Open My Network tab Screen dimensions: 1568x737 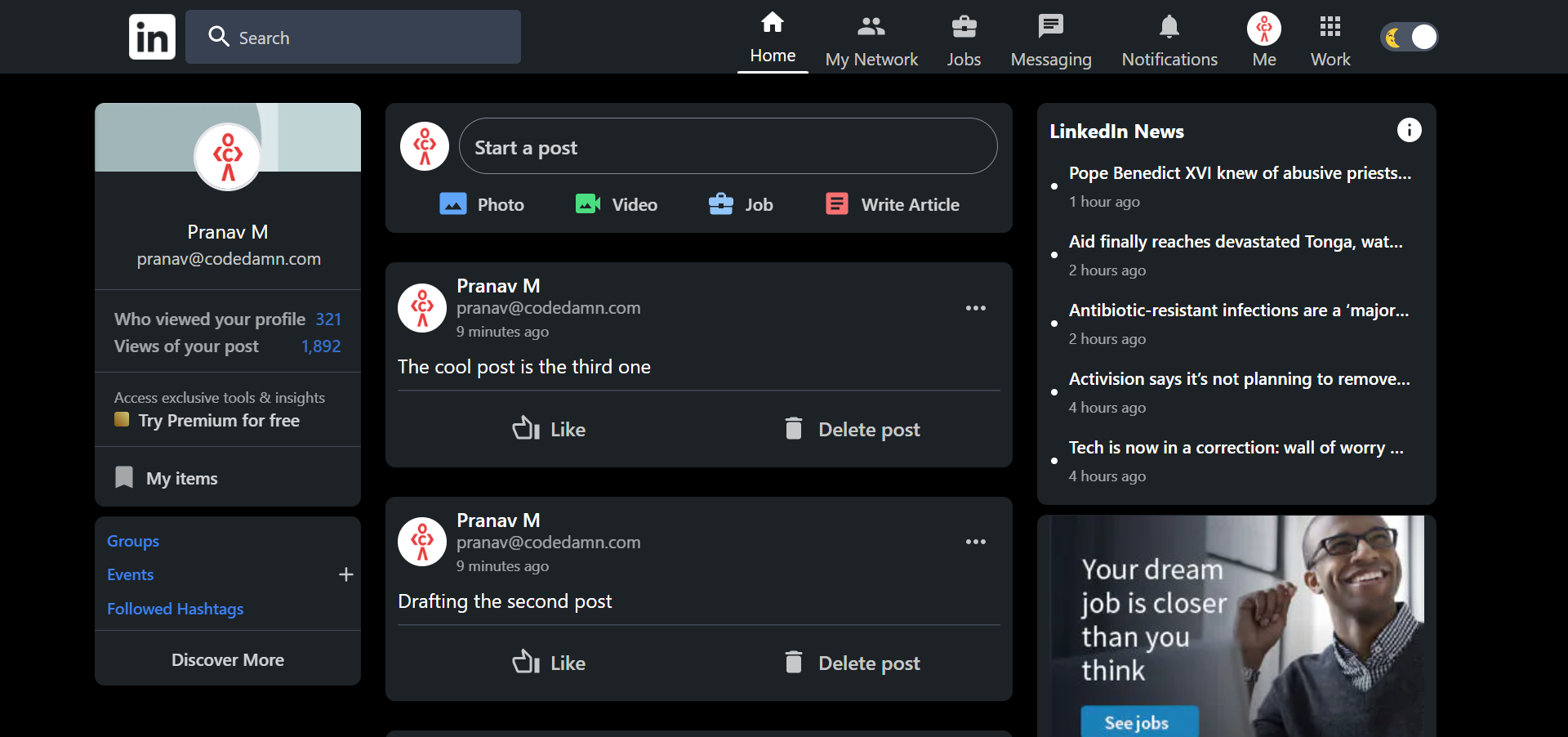[871, 41]
